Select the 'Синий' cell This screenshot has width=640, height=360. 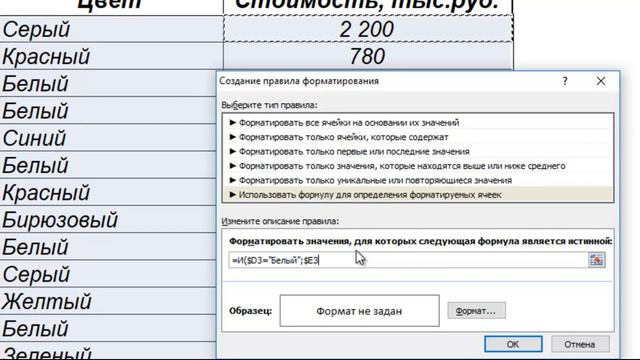[108, 138]
